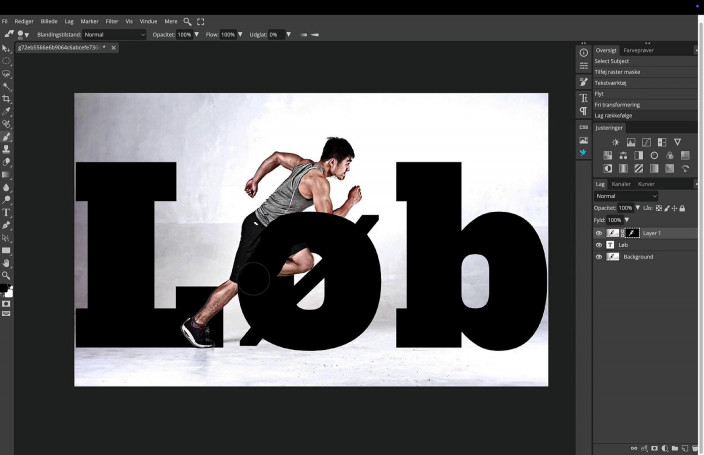Open the CSS side panel
This screenshot has height=455, width=704.
[584, 127]
